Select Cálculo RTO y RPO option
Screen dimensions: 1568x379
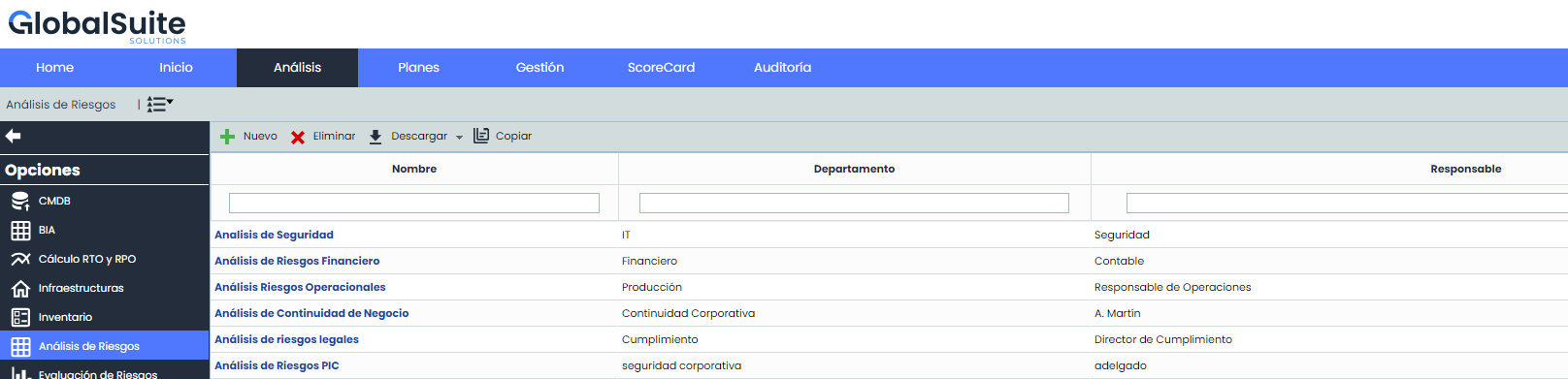(87, 260)
